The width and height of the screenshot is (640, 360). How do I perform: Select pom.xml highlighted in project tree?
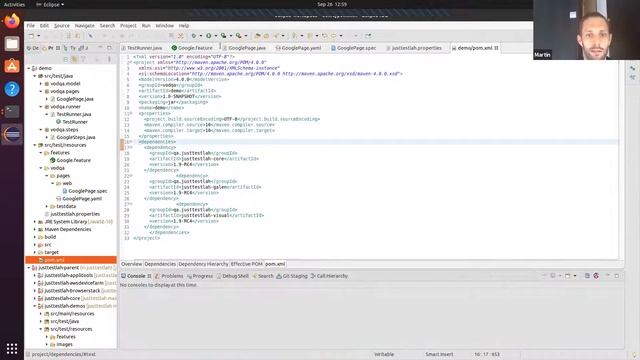click(71, 260)
